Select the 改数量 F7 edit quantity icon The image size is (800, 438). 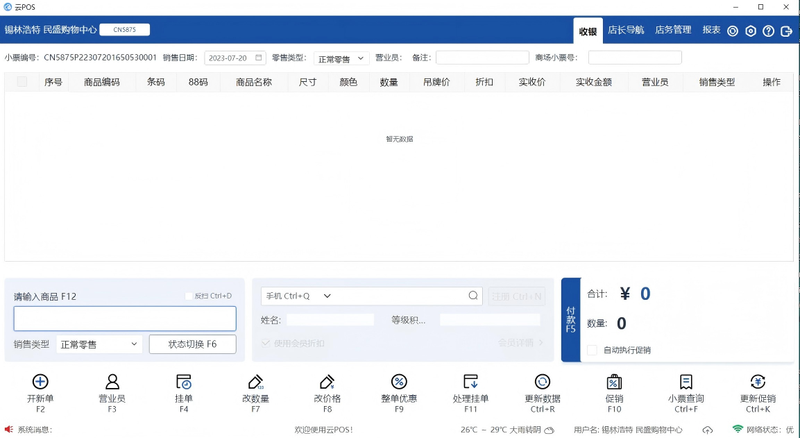click(x=256, y=382)
